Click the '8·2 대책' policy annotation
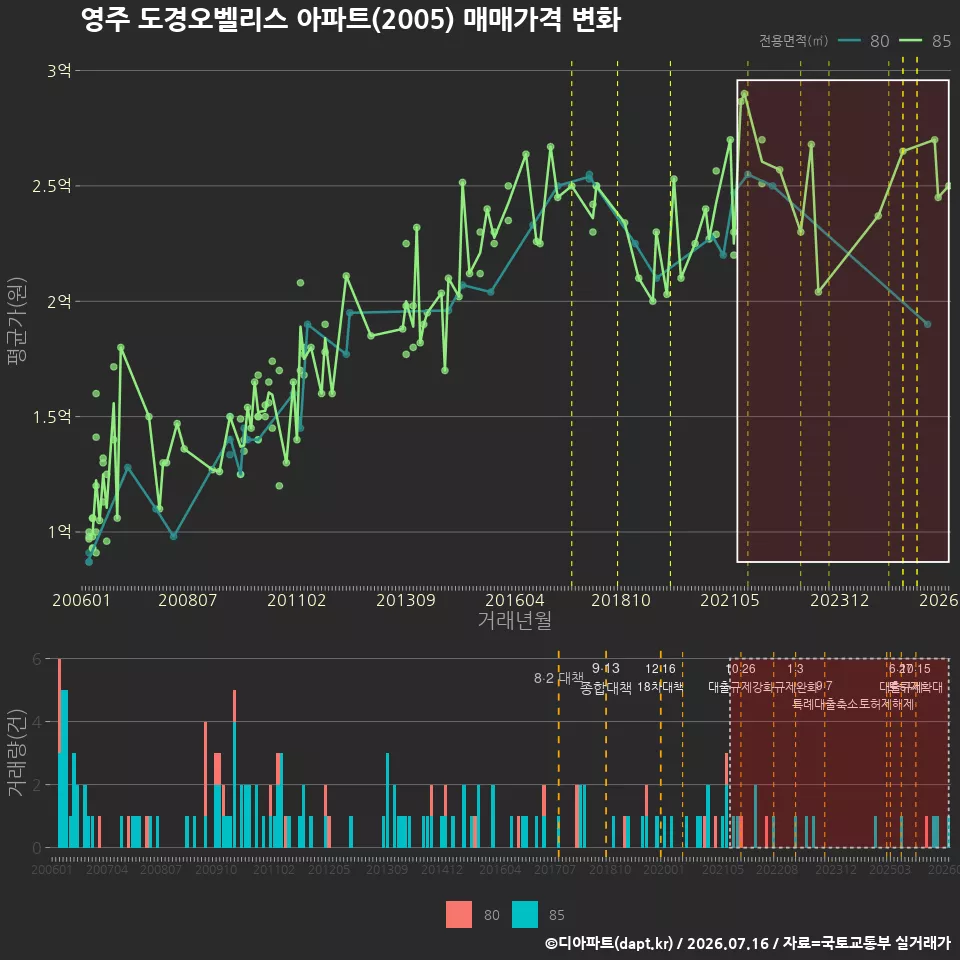 coord(558,678)
